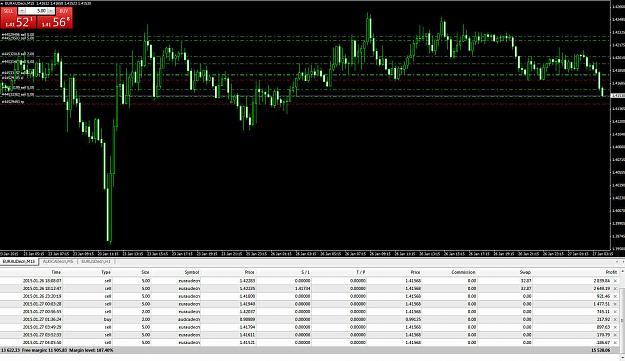
Task: Click the sell price tile showing 52
Action: tap(19, 22)
